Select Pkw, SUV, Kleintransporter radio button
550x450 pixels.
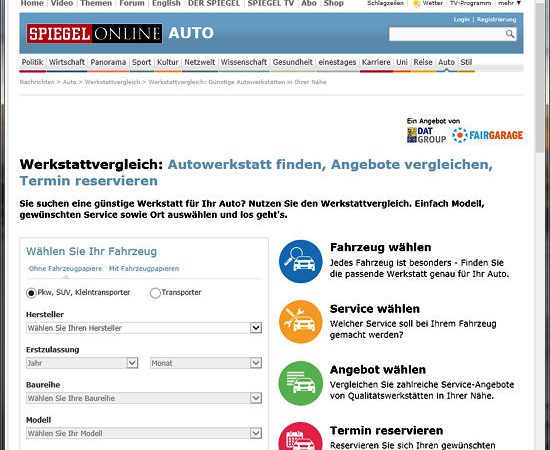pyautogui.click(x=31, y=293)
